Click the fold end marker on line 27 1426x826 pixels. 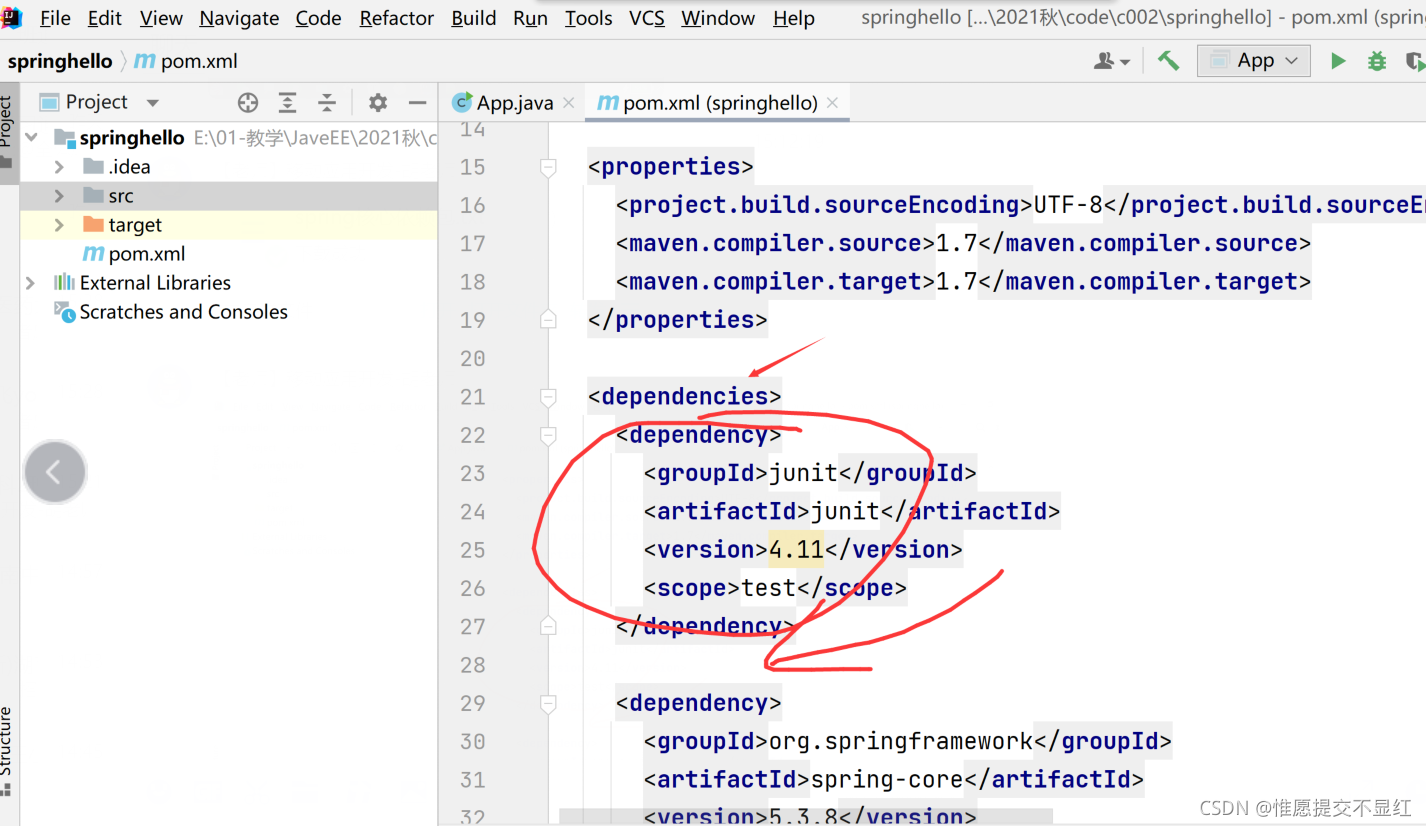(547, 627)
